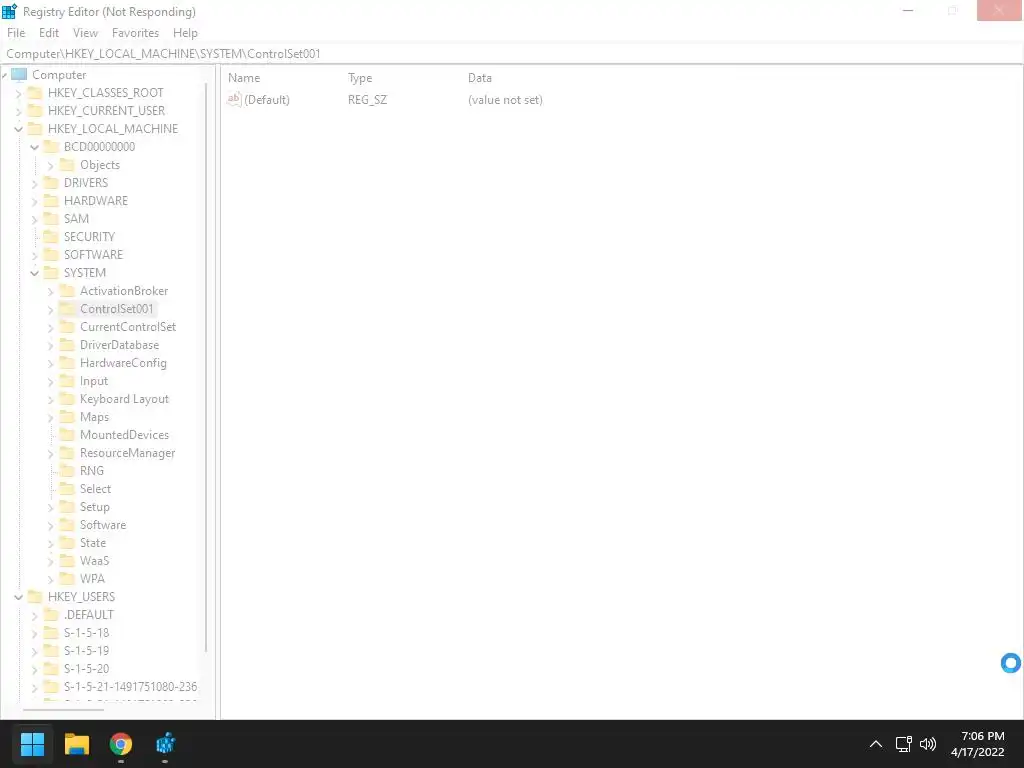Open the View menu

click(85, 33)
